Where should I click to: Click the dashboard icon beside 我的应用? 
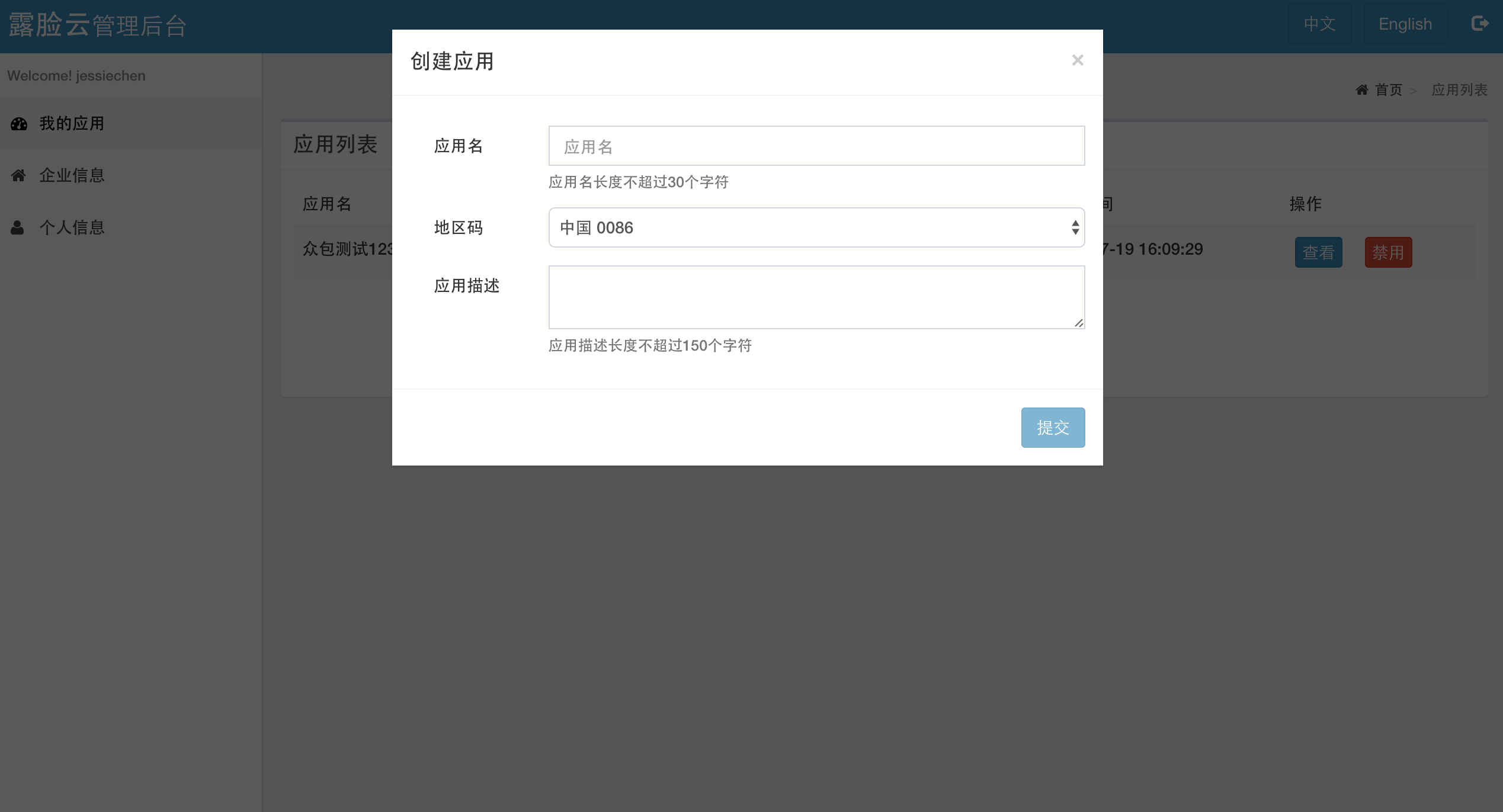coord(19,124)
